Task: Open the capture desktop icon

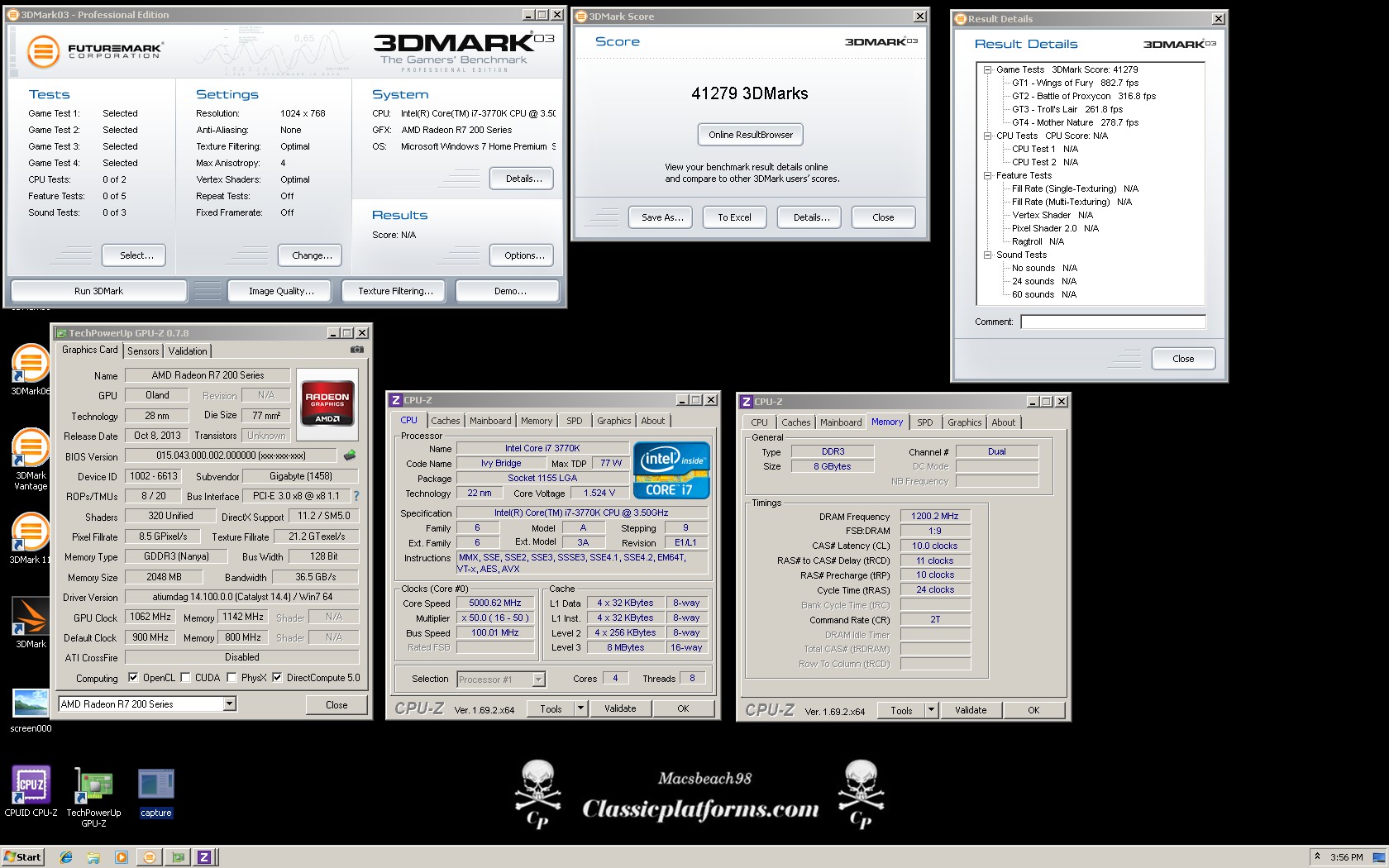Action: pos(155,792)
